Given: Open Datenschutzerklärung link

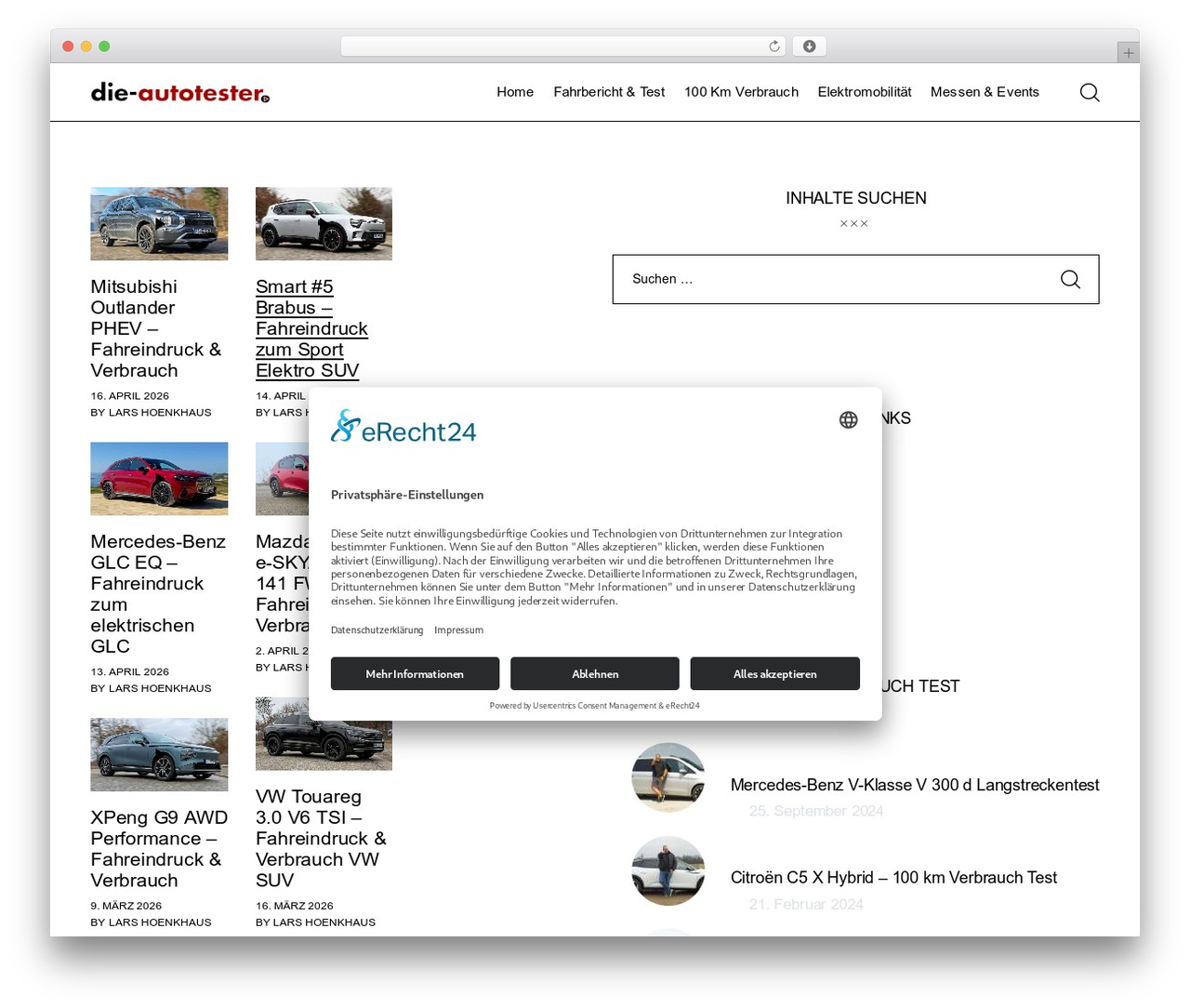Looking at the screenshot, I should 377,630.
